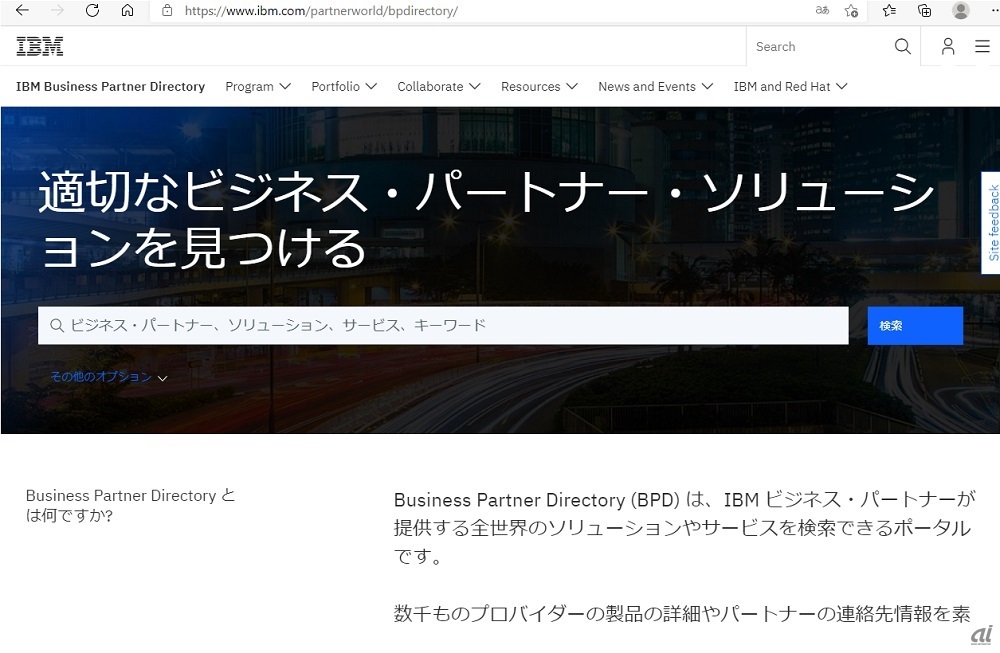
Task: Click the blue 検索 button
Action: tap(915, 326)
